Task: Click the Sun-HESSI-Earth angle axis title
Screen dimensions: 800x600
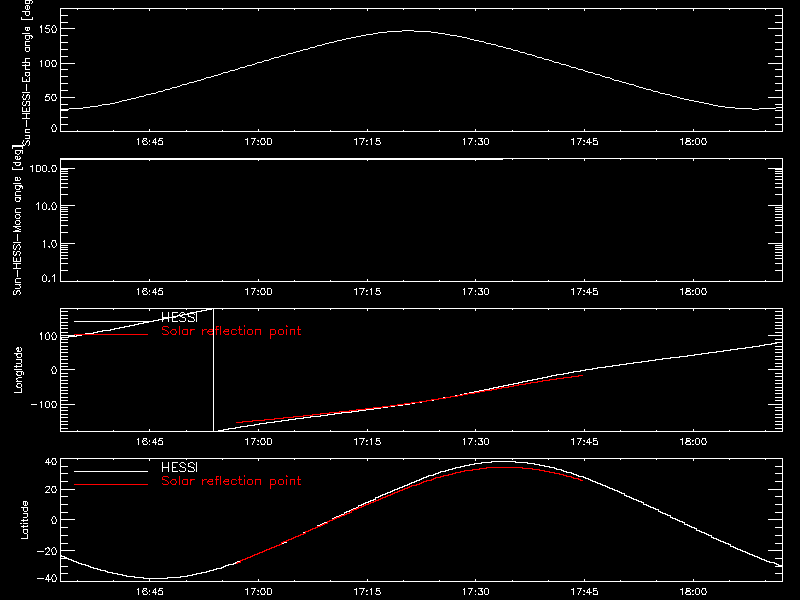Action: (27, 71)
